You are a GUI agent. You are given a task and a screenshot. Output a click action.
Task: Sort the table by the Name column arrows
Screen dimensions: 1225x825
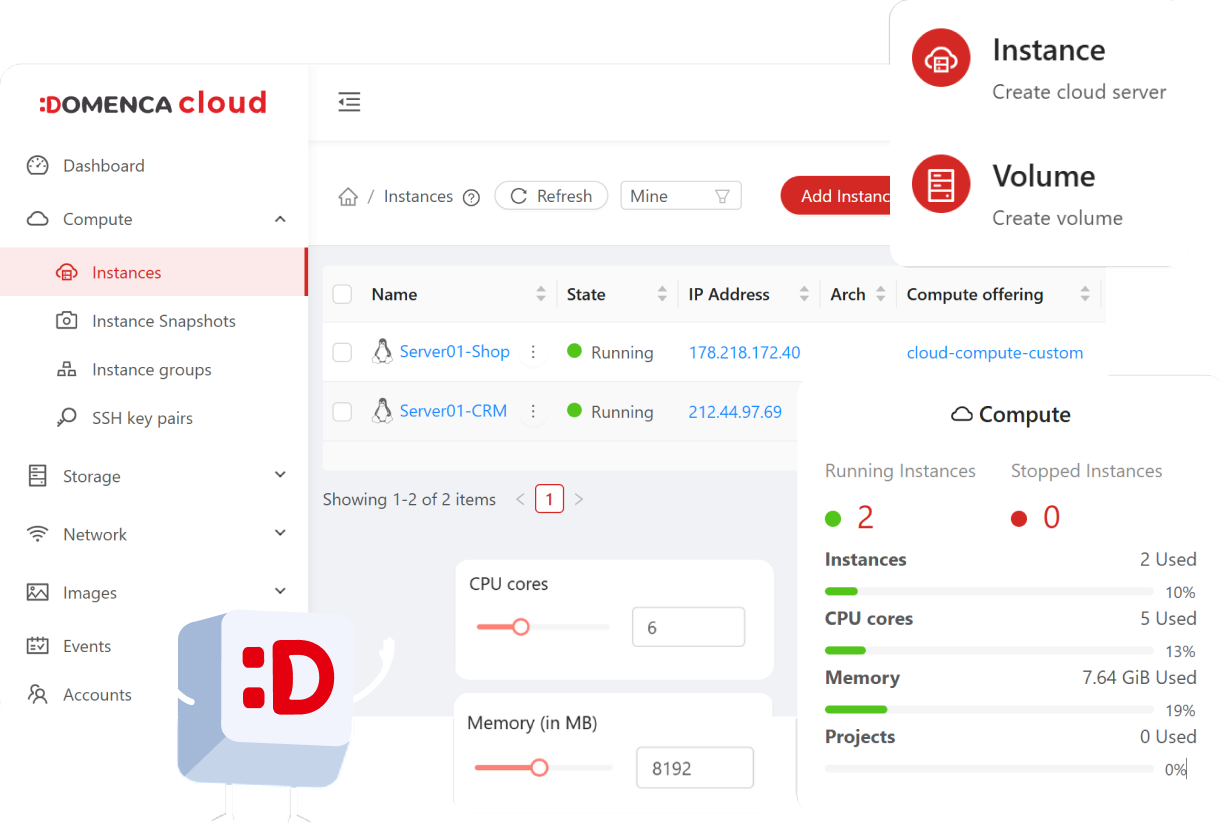[541, 294]
